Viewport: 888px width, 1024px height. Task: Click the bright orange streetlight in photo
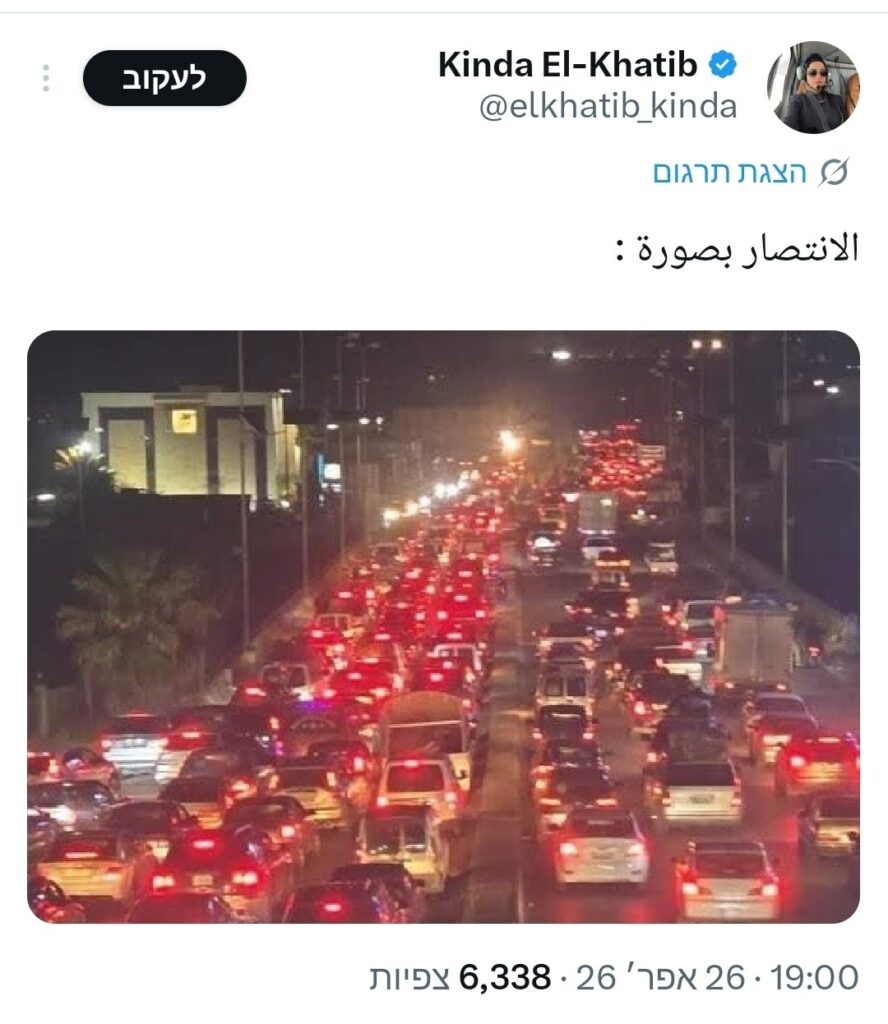pos(509,442)
